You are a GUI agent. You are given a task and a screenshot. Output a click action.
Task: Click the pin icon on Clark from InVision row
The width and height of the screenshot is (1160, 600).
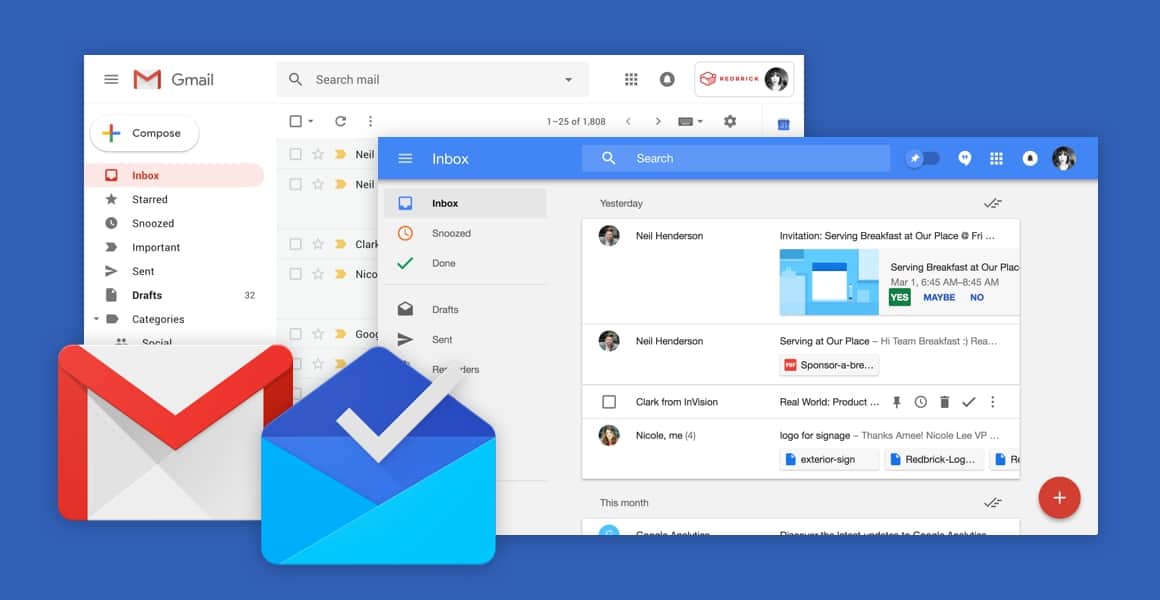(x=896, y=402)
